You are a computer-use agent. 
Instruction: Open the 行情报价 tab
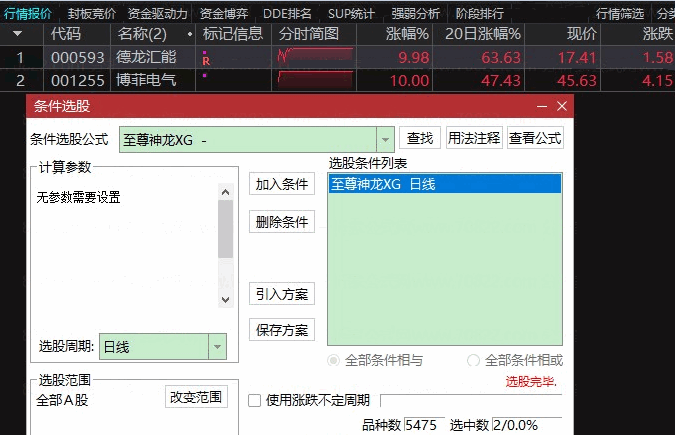[x=28, y=14]
